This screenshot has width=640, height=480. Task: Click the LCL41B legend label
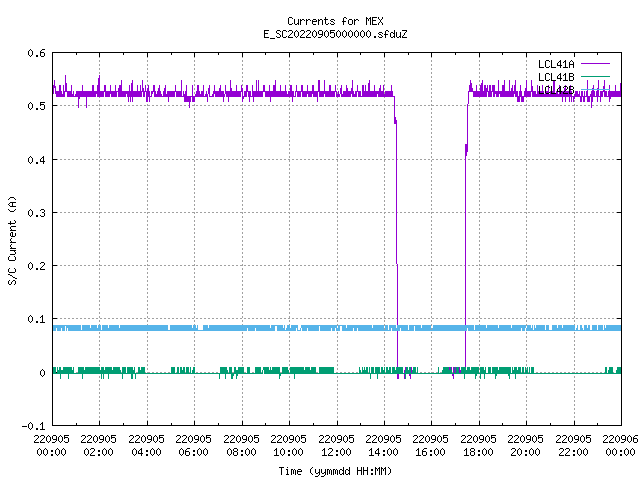coord(556,77)
